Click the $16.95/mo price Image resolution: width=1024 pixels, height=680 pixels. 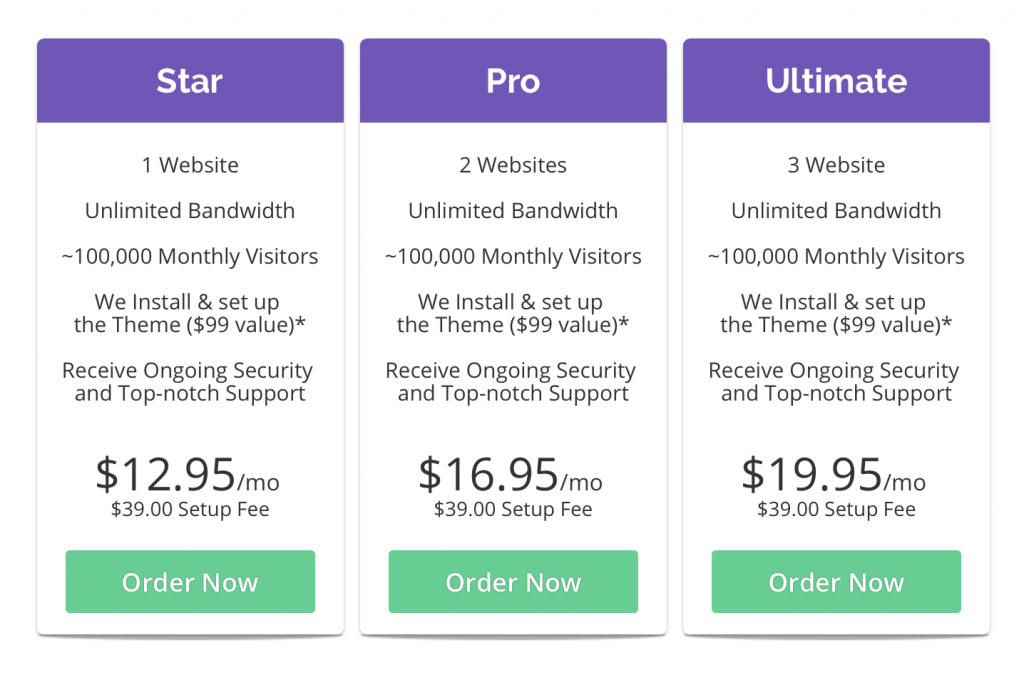[x=511, y=474]
